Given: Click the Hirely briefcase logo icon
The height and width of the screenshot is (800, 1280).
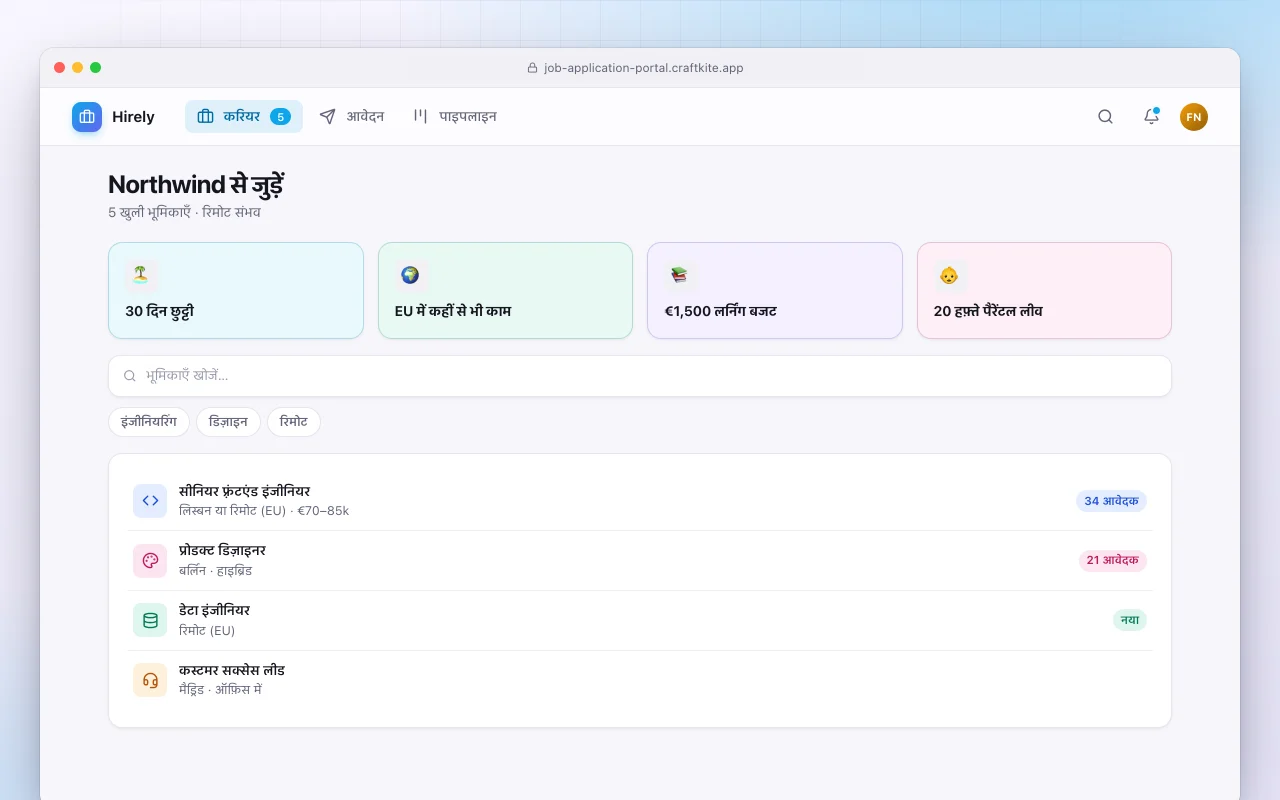Looking at the screenshot, I should [x=87, y=117].
